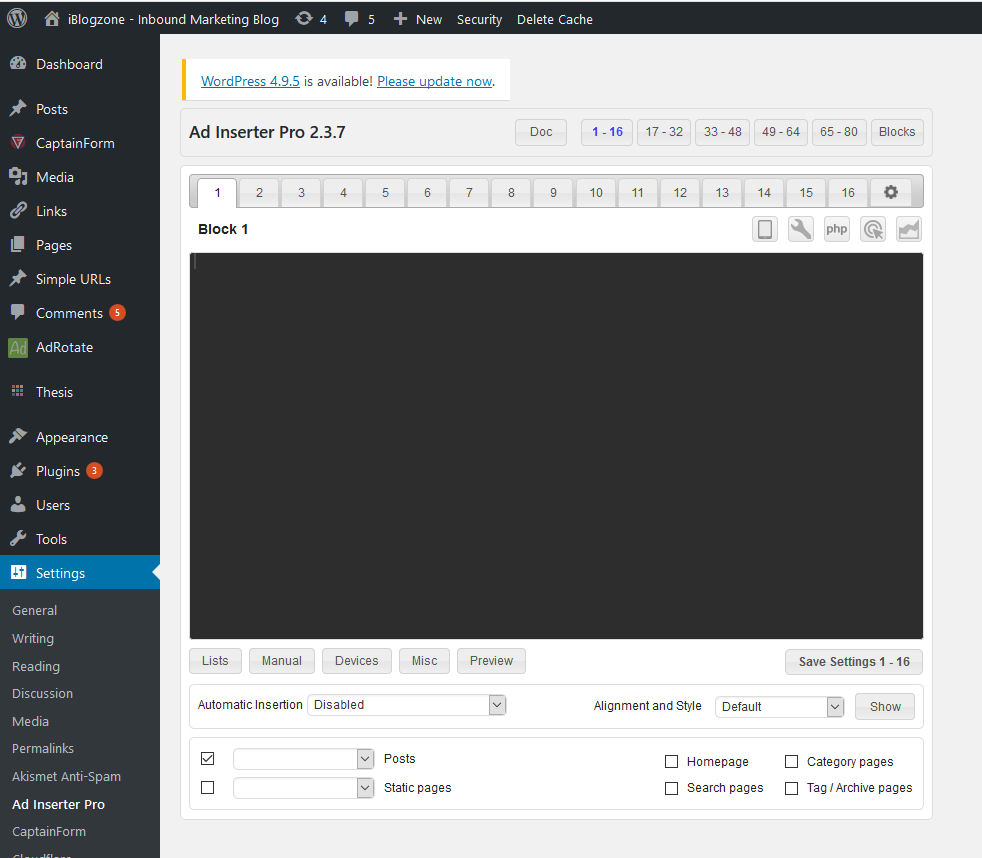Follow the Please update now link
982x858 pixels.
pos(435,81)
